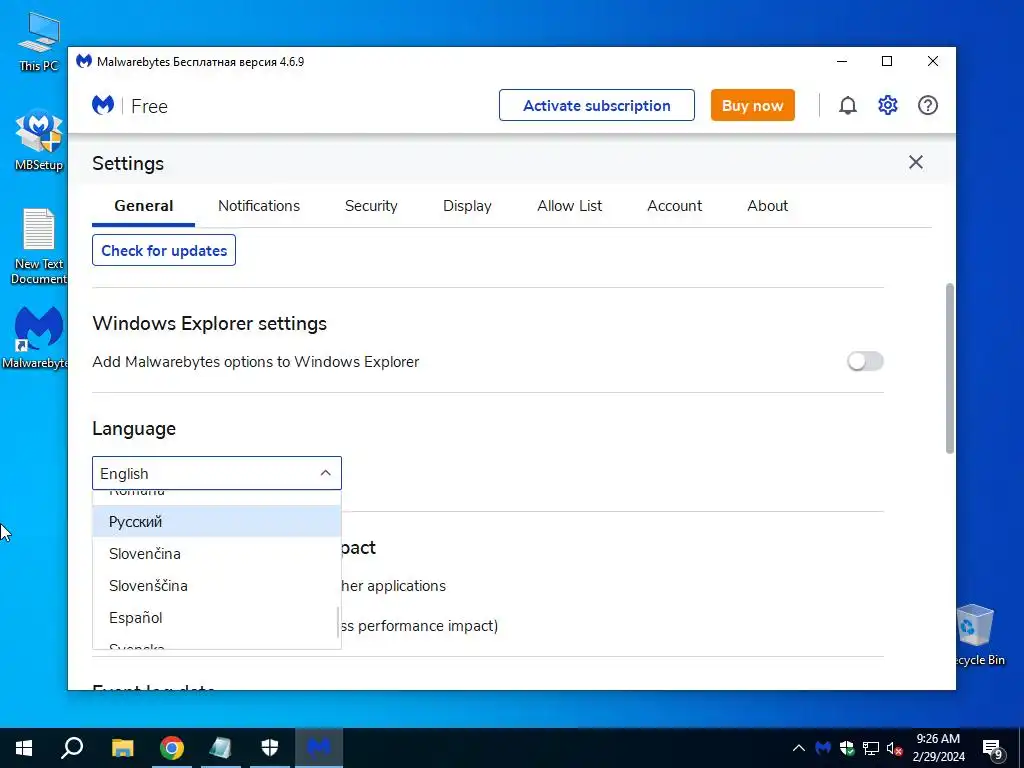This screenshot has height=768, width=1024.
Task: Open Windows Security shield in taskbar
Action: pos(270,748)
